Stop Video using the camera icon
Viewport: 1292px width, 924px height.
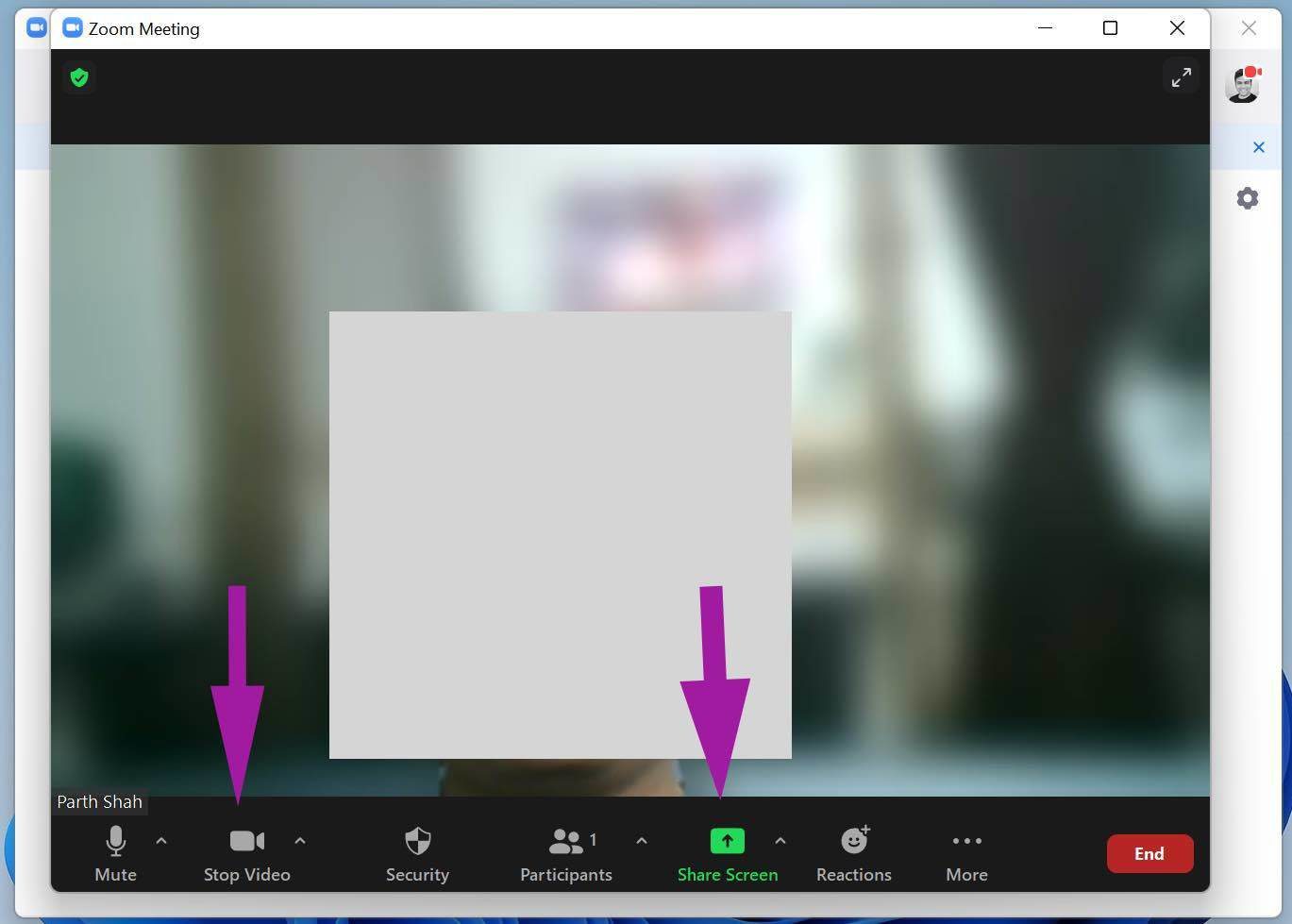(x=247, y=853)
